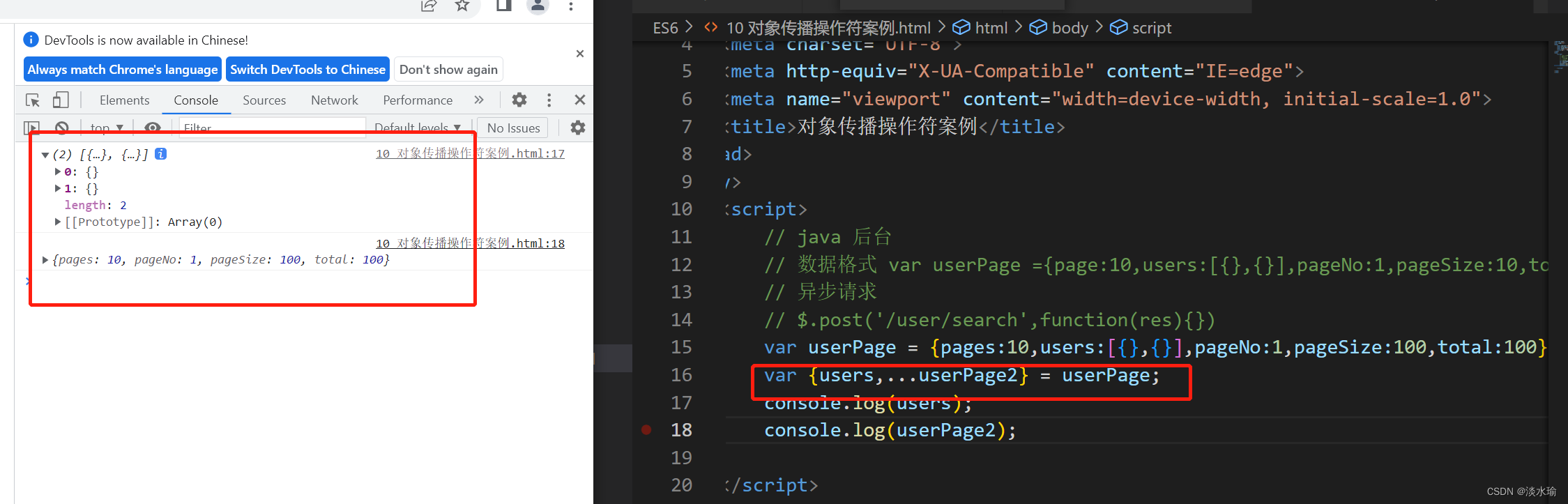Image resolution: width=1568 pixels, height=504 pixels.
Task: Click the live expression eye icon
Action: coord(153,128)
